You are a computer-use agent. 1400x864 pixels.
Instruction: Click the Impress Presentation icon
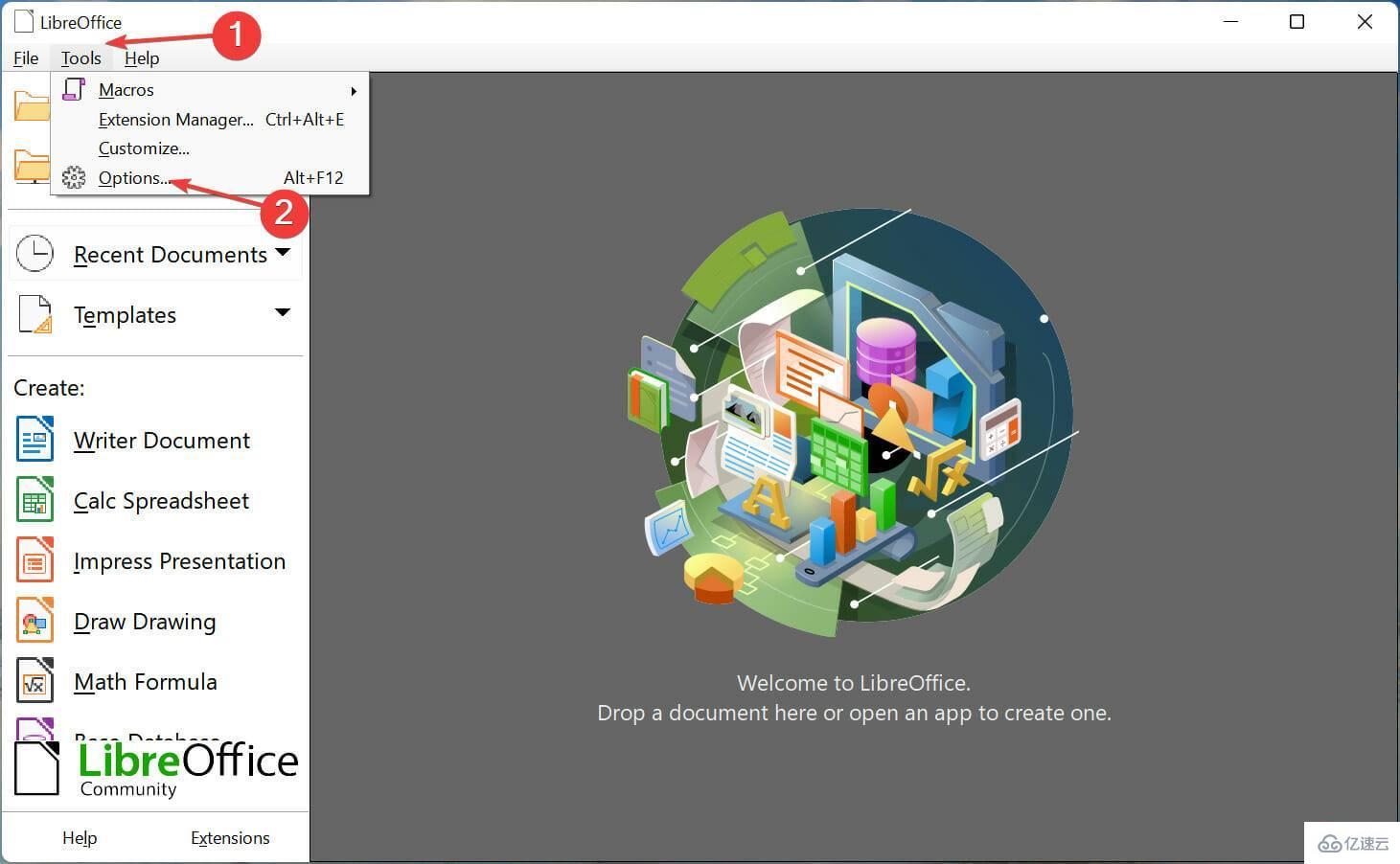35,560
